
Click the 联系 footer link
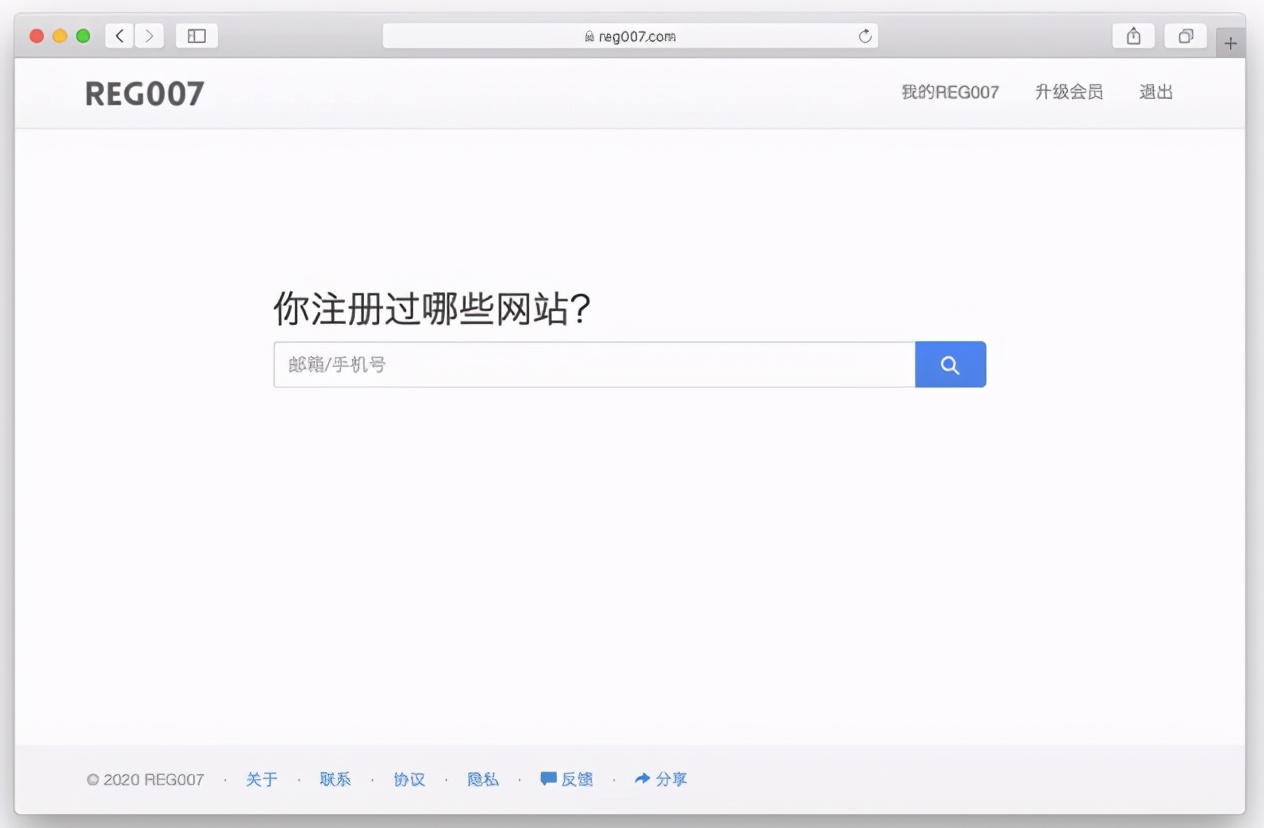335,779
